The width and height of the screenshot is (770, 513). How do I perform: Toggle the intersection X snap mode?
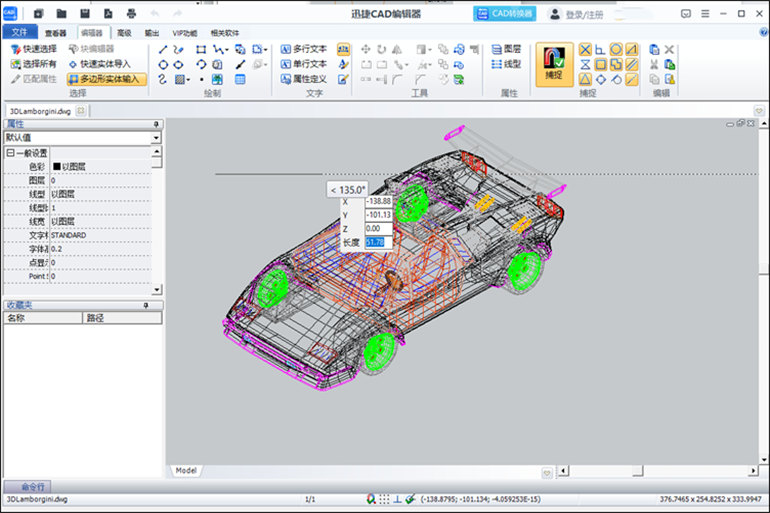[585, 50]
